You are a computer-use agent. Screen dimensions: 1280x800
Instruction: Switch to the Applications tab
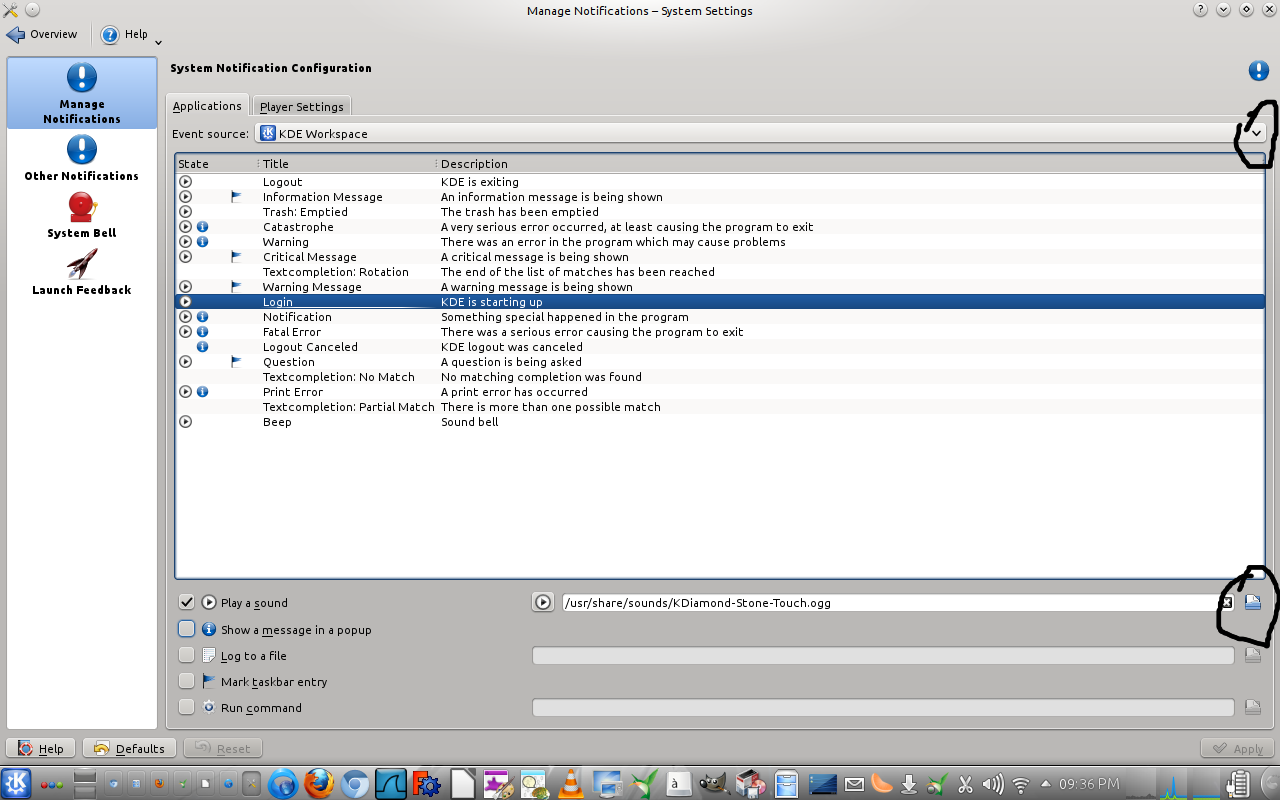207,106
